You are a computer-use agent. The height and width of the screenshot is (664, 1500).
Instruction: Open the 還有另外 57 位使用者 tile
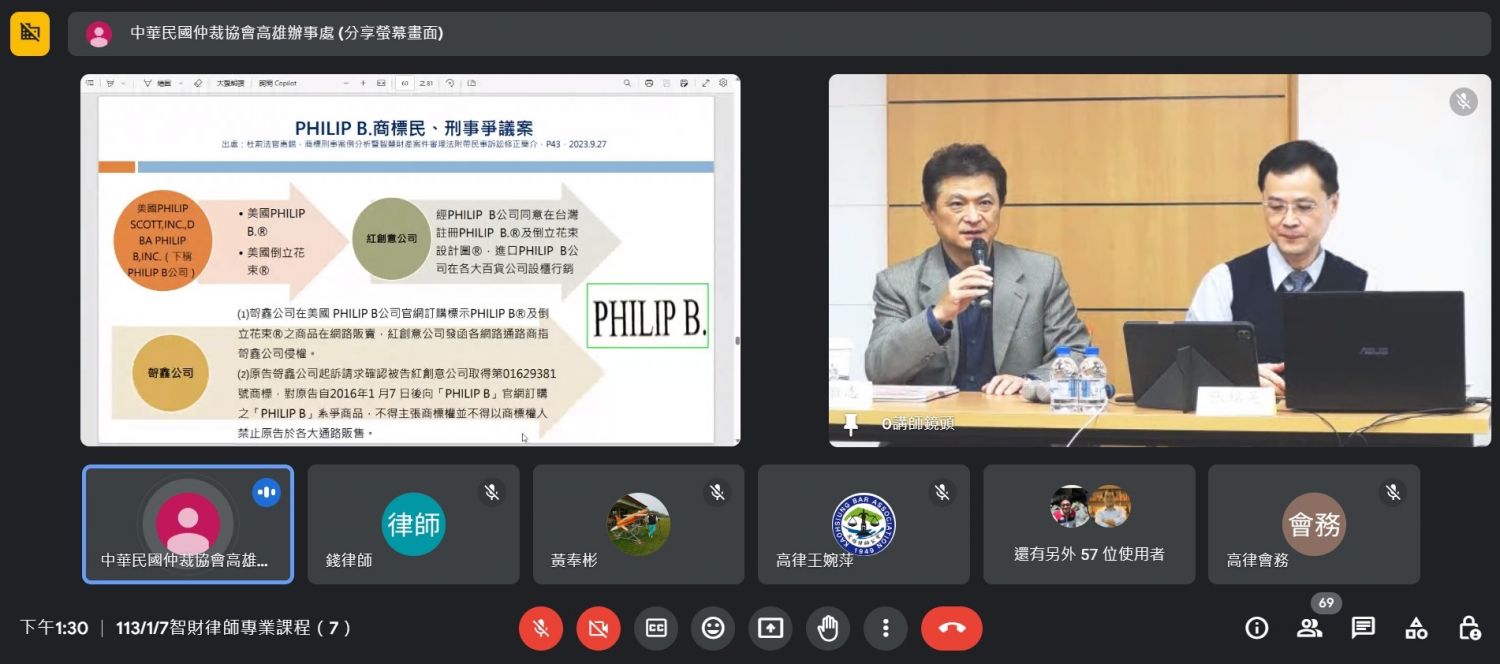click(x=1089, y=524)
